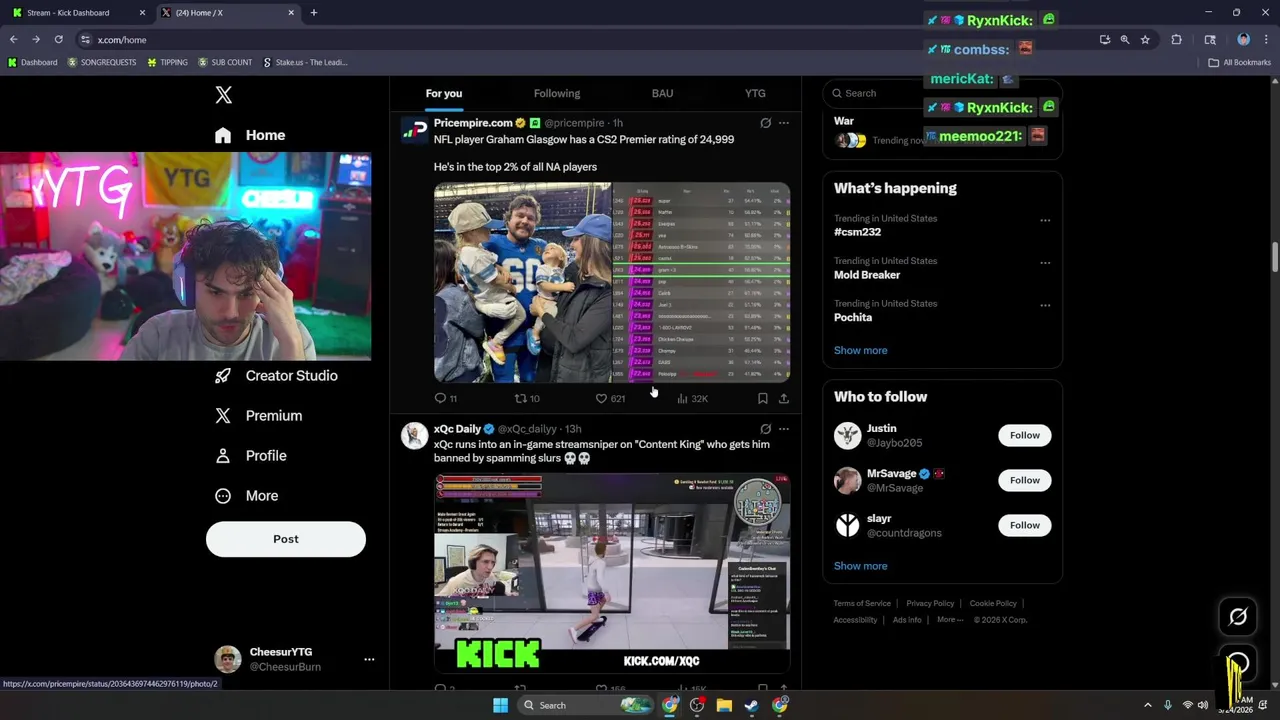
Task: Open the Accessibility footer link
Action: (855, 620)
